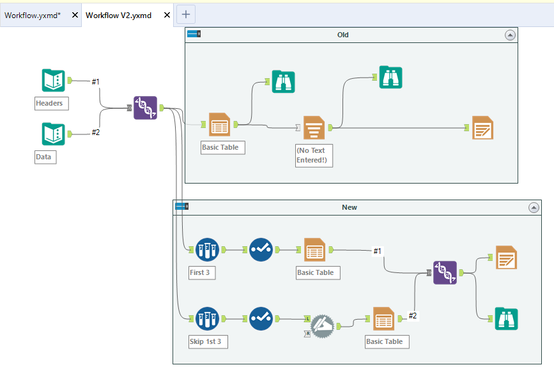Viewport: 554px width, 371px height.
Task: Toggle the enable switch of the Old container
Action: pyautogui.click(x=194, y=34)
